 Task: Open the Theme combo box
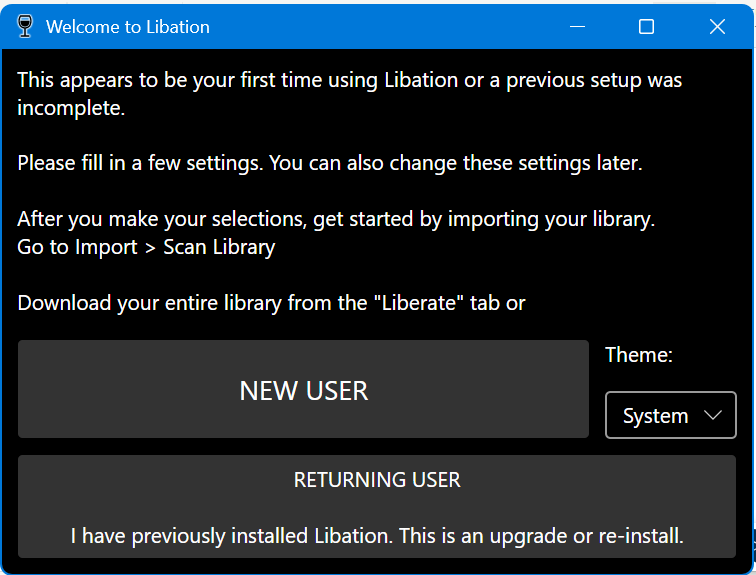[670, 415]
